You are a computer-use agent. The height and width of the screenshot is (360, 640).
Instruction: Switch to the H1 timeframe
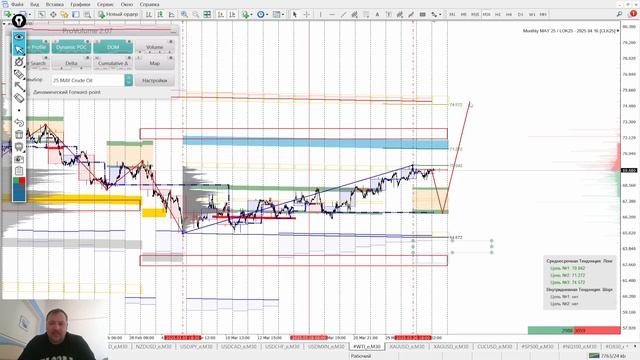tap(498, 14)
